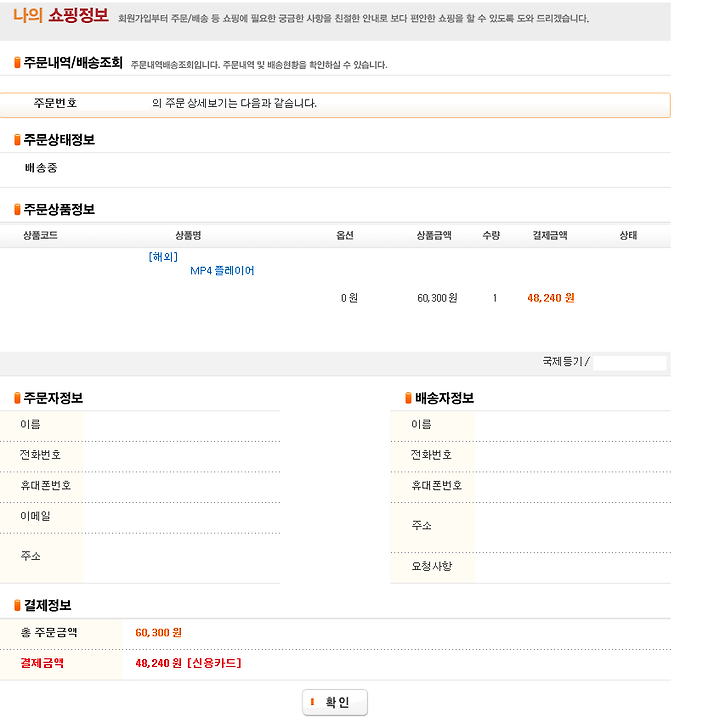The height and width of the screenshot is (723, 720).
Task: Click the 주문내역/배송조회 heading
Action: [73, 62]
